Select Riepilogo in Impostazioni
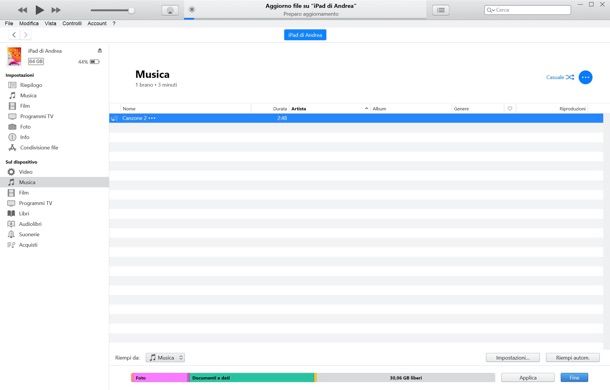Screen dimensions: 610x390 (x=31, y=85)
